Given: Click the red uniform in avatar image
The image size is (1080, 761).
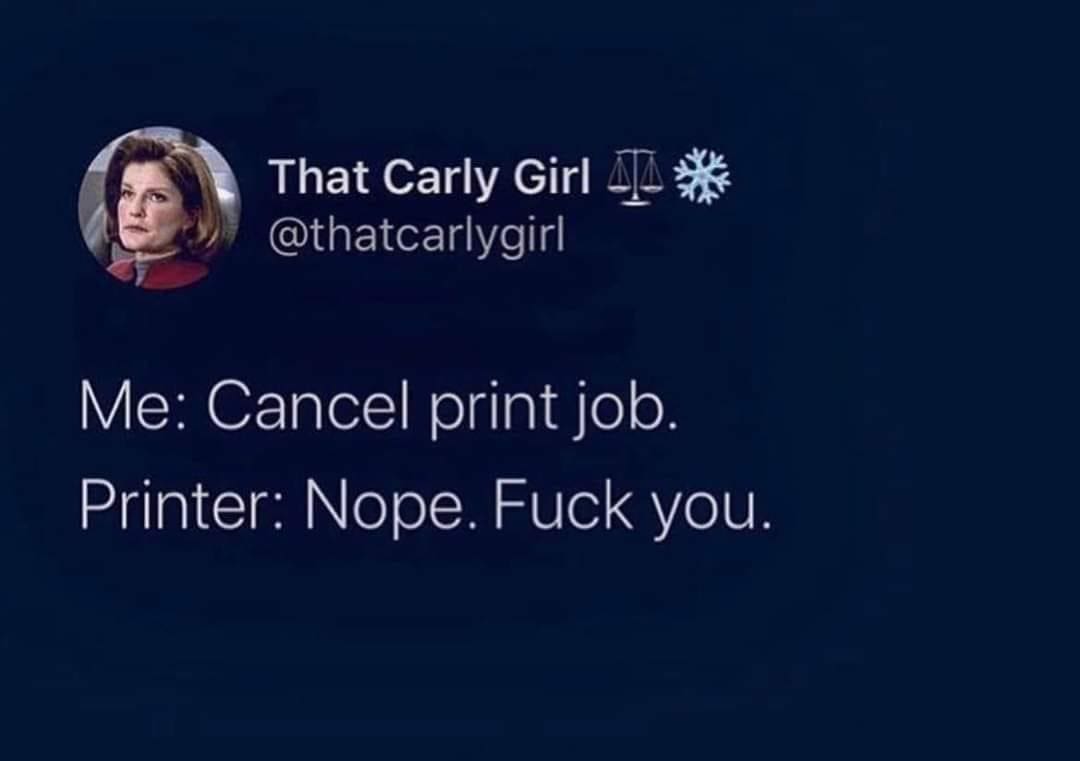Looking at the screenshot, I should tap(160, 271).
